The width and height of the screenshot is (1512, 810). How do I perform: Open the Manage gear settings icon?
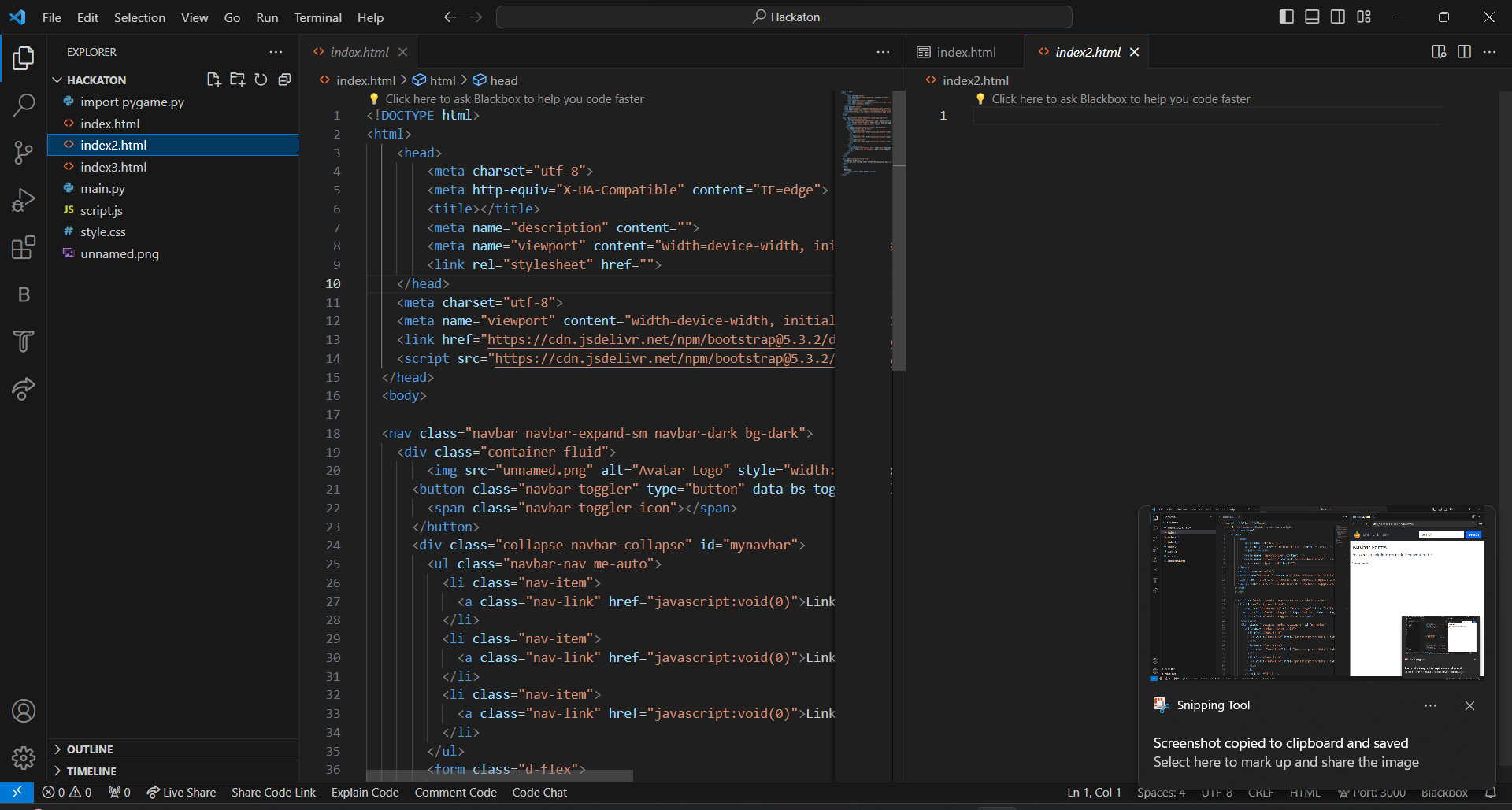tap(24, 757)
